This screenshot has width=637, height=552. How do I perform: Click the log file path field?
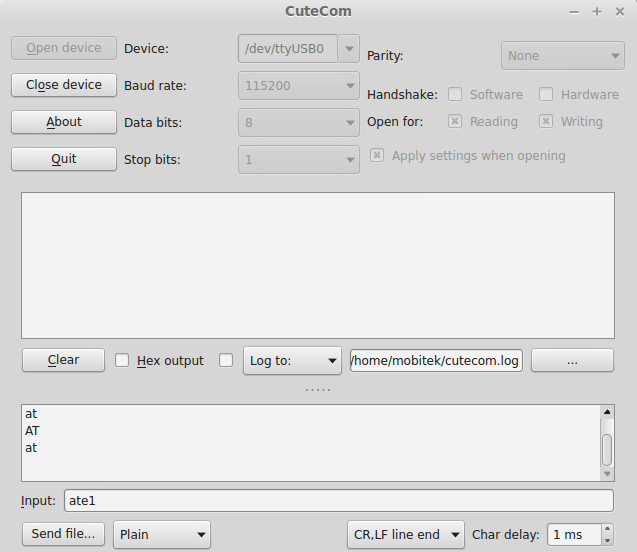(x=435, y=361)
